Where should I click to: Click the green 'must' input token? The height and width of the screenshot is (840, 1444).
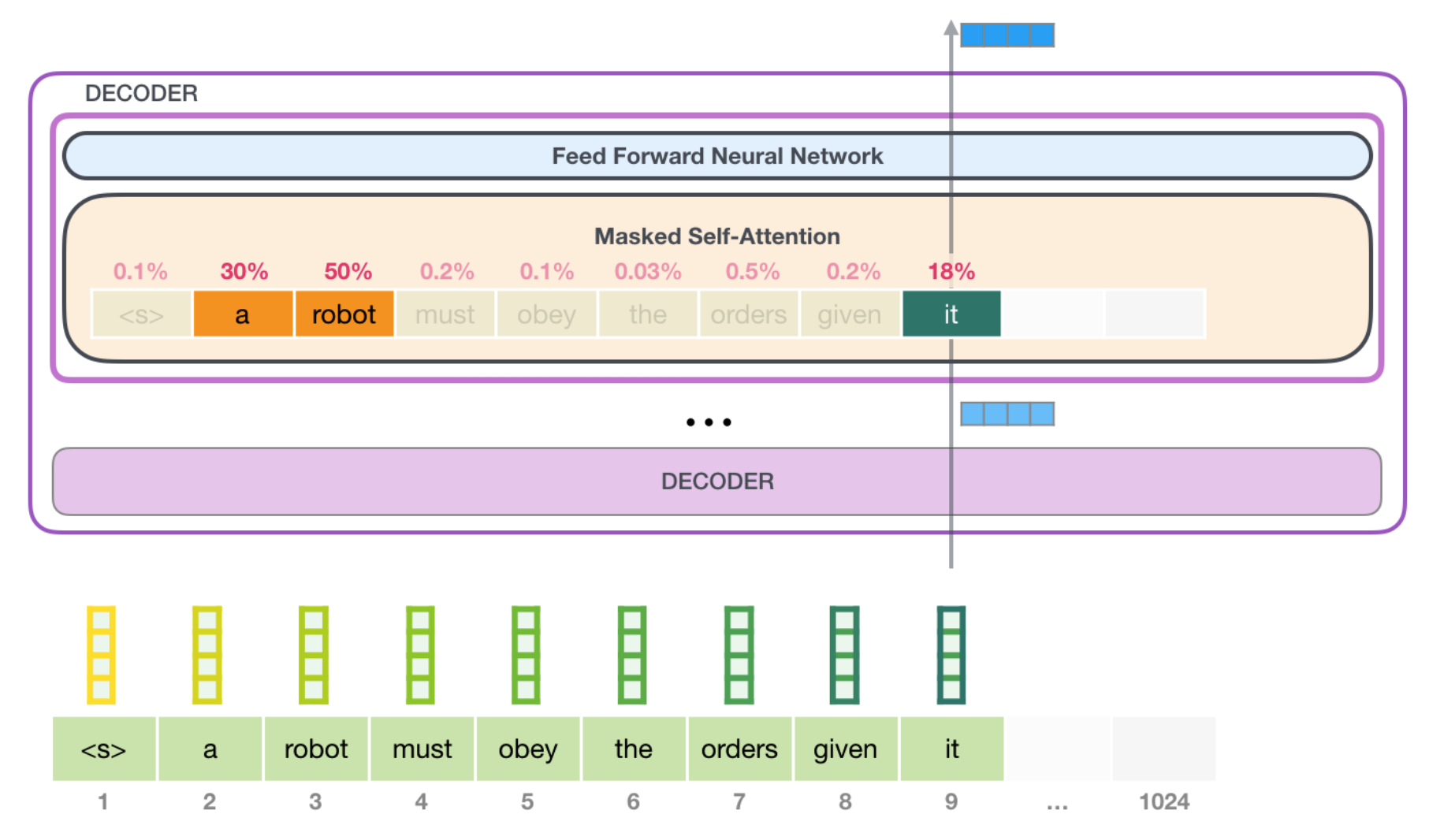click(x=422, y=749)
